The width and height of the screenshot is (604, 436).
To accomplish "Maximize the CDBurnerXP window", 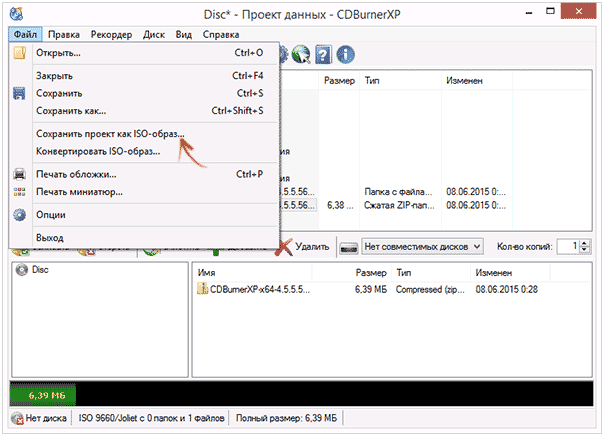I will click(x=550, y=12).
